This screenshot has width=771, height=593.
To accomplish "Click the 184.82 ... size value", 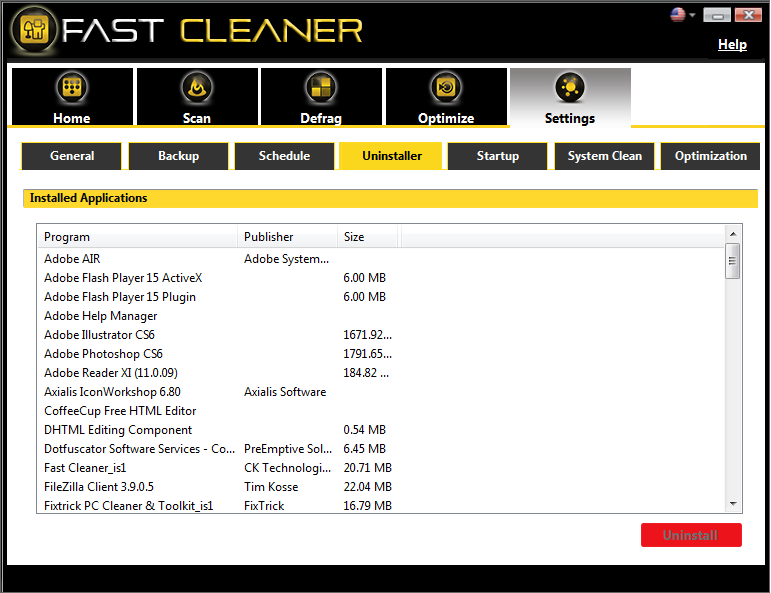I will pos(366,373).
